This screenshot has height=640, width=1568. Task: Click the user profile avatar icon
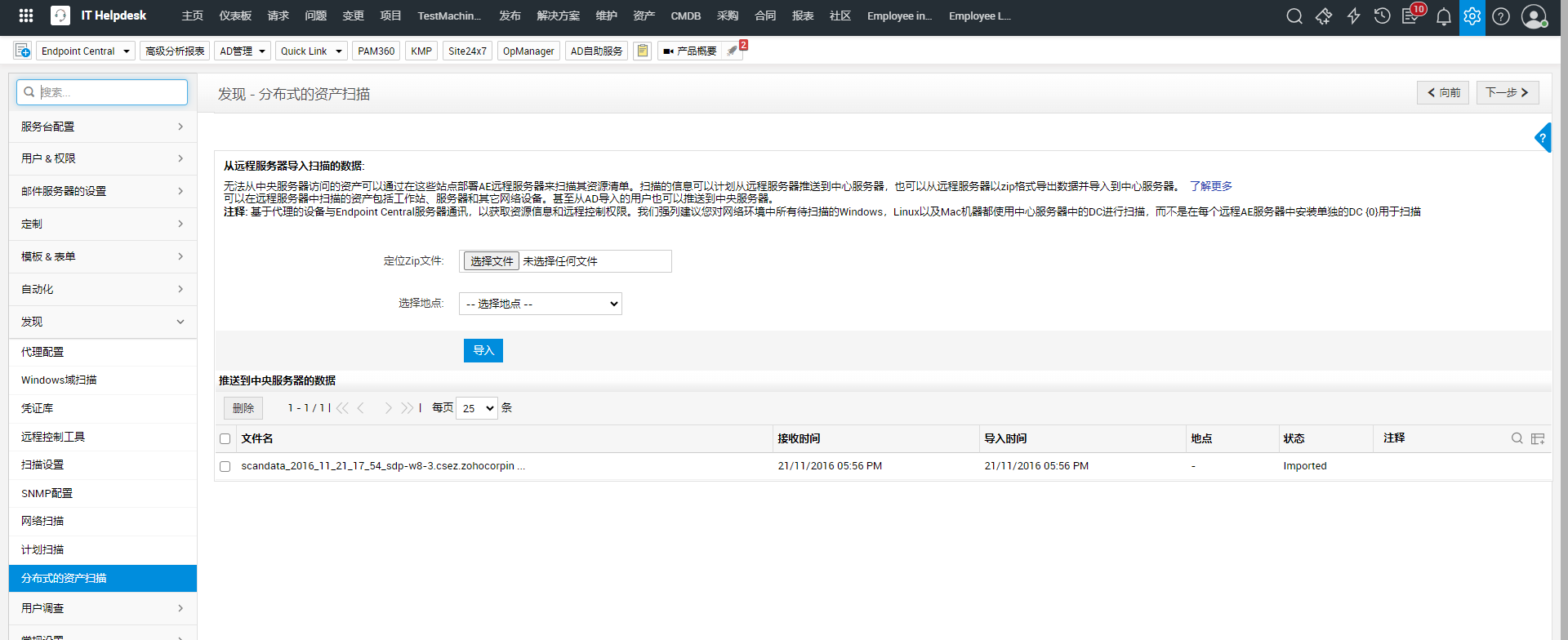click(x=1534, y=16)
